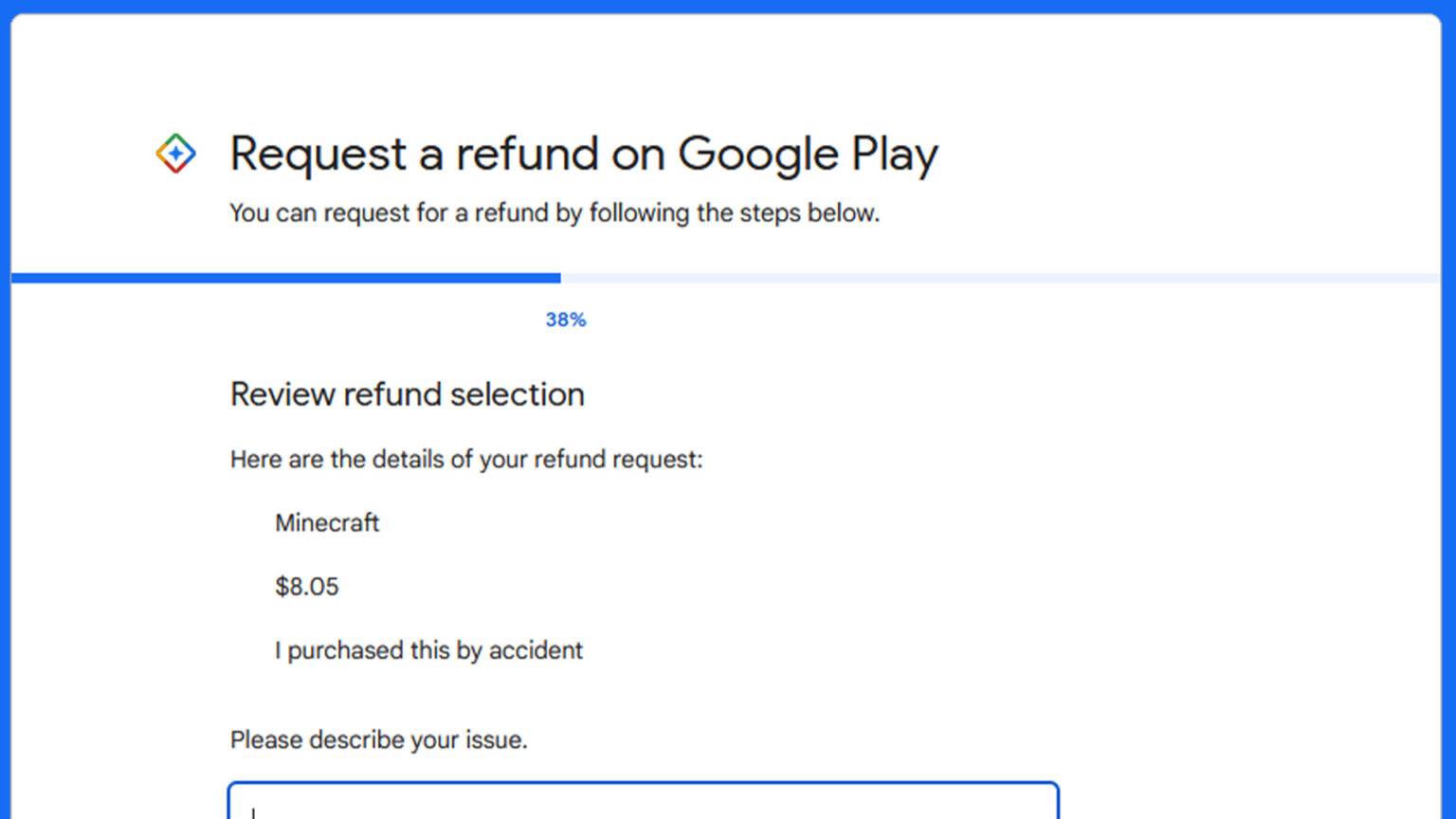Select the "Request a refund on Google Play" title
This screenshot has height=819, width=1456.
[x=583, y=154]
